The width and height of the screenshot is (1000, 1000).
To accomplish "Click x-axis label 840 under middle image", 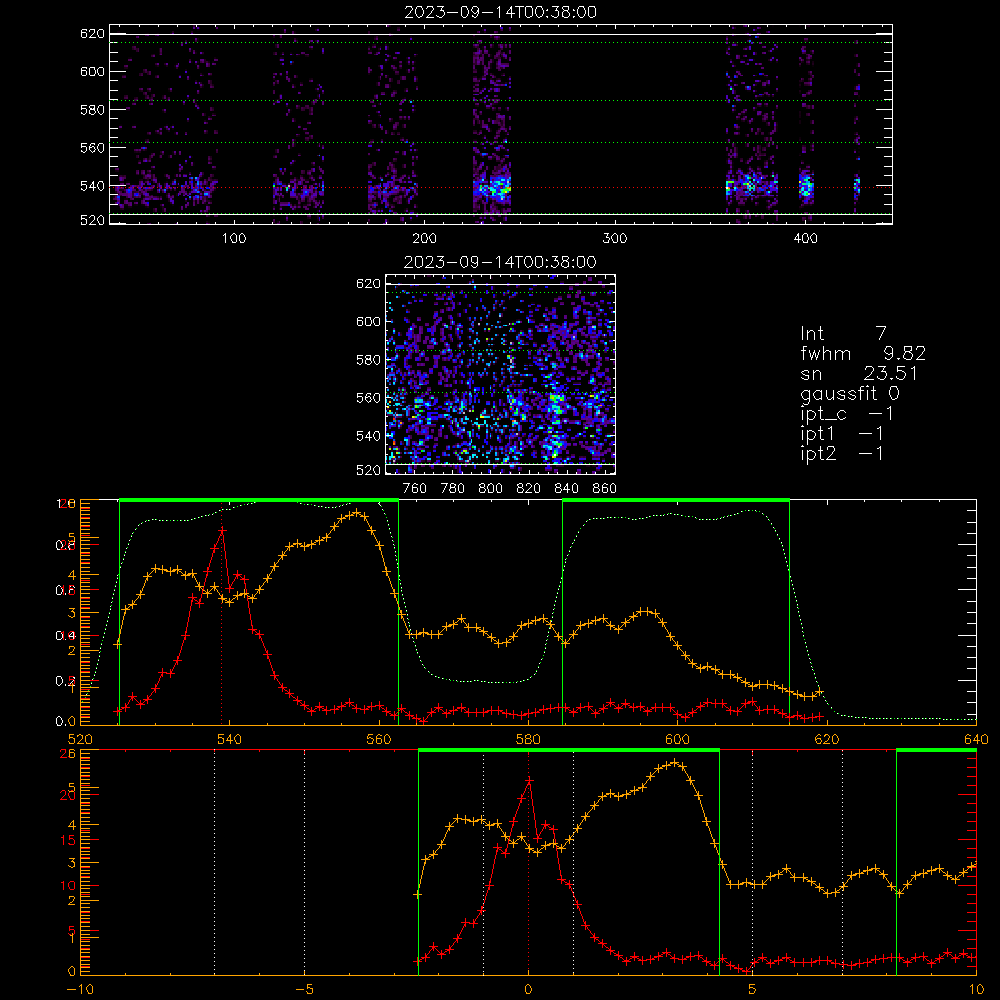I will pyautogui.click(x=566, y=489).
